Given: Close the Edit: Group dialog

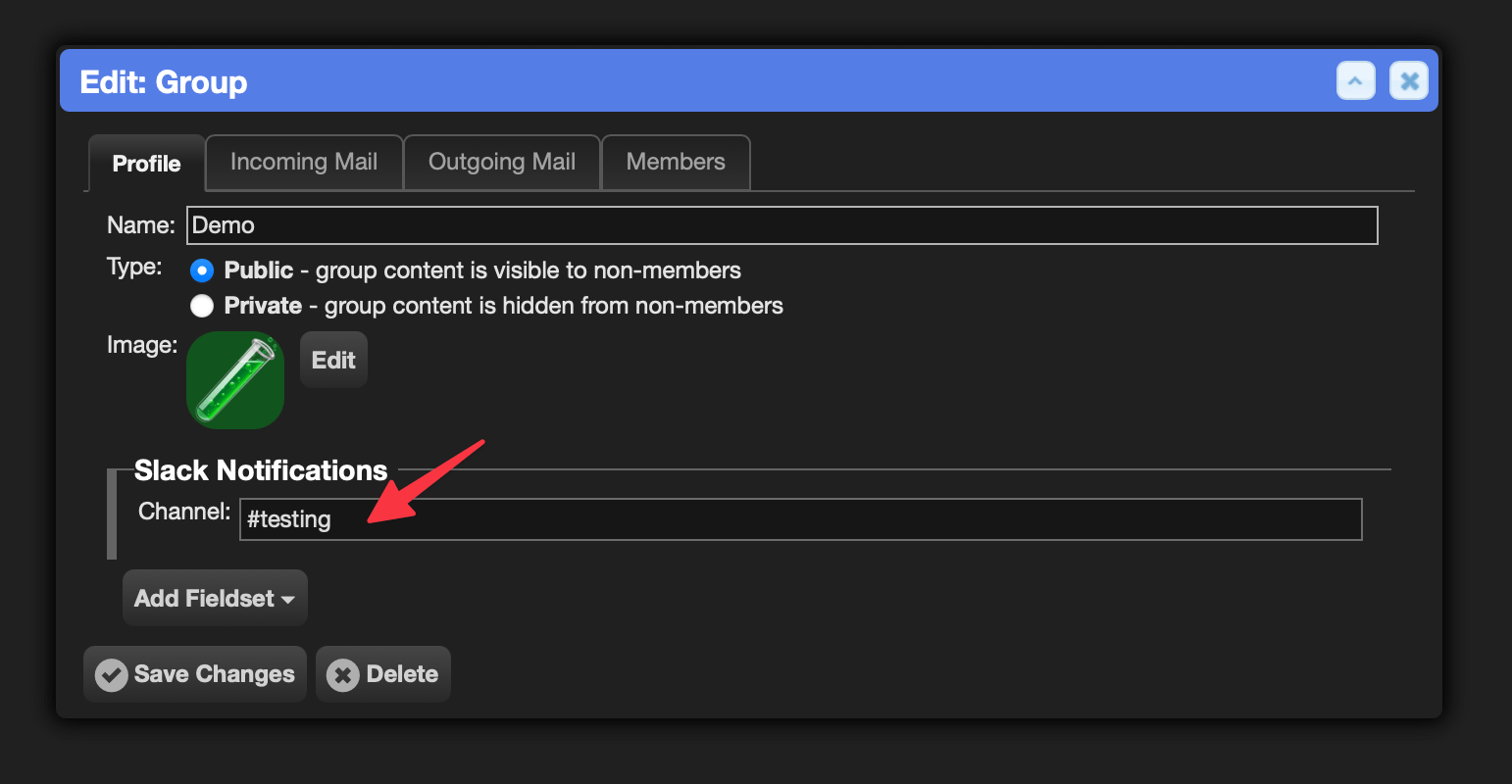Looking at the screenshot, I should [1409, 81].
